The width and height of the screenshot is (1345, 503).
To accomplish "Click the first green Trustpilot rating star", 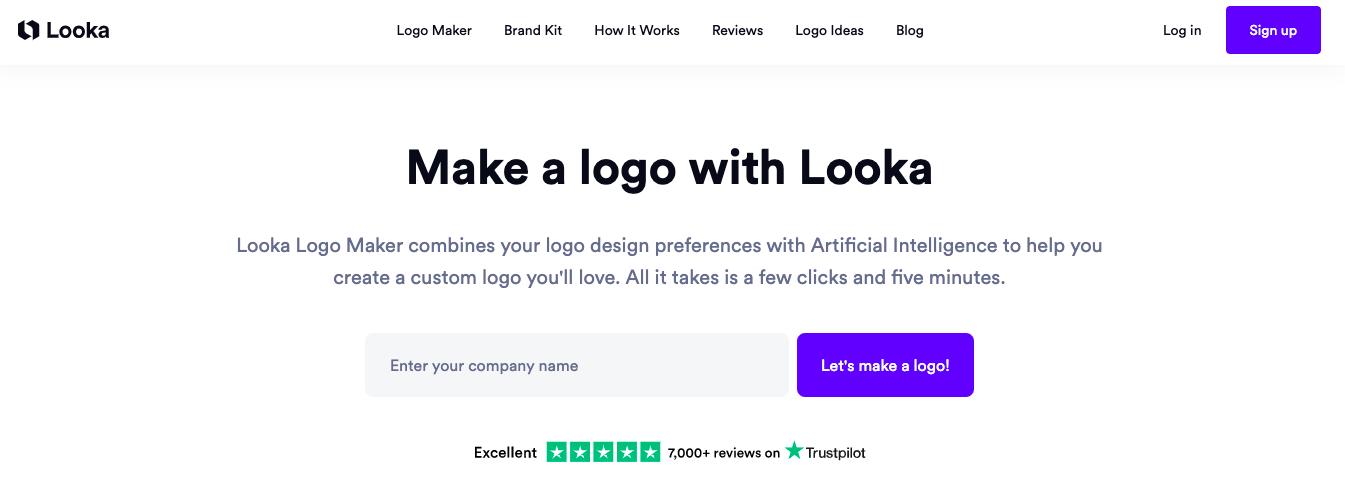I will (x=557, y=452).
